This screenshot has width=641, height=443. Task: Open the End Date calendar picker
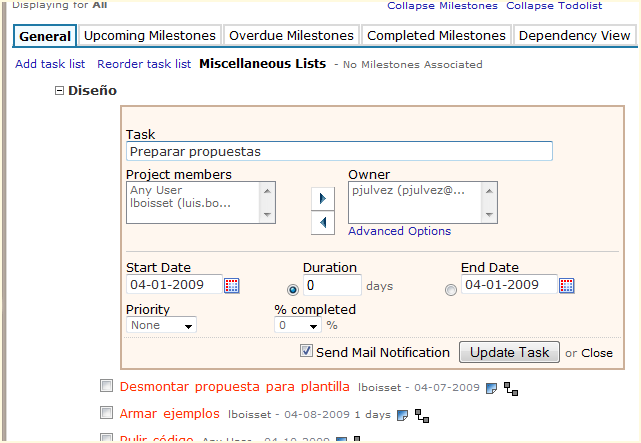coord(567,286)
